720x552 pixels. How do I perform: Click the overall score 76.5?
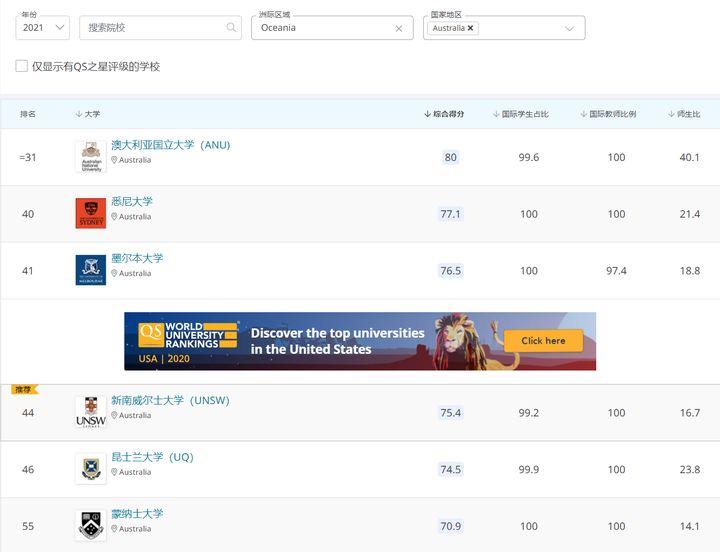450,270
